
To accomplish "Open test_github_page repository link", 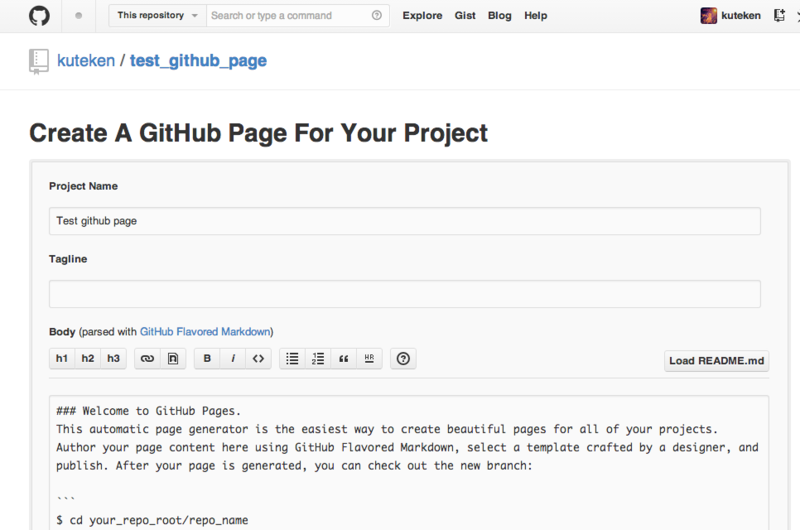I will (x=198, y=61).
